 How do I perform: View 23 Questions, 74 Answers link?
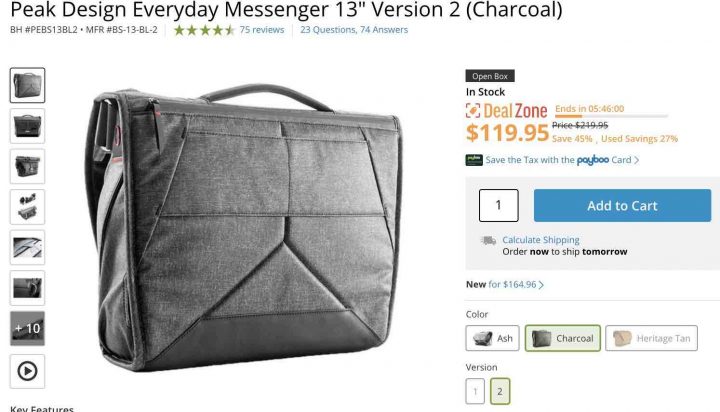point(354,30)
